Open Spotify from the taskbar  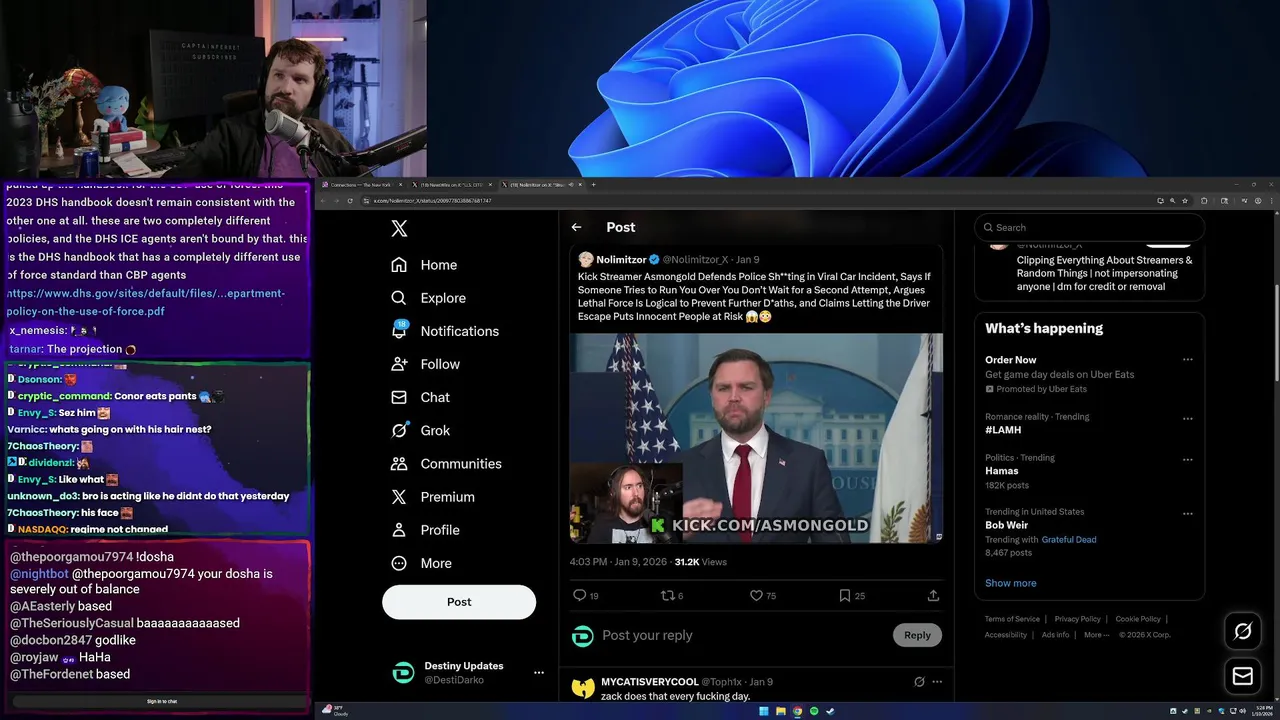point(813,711)
